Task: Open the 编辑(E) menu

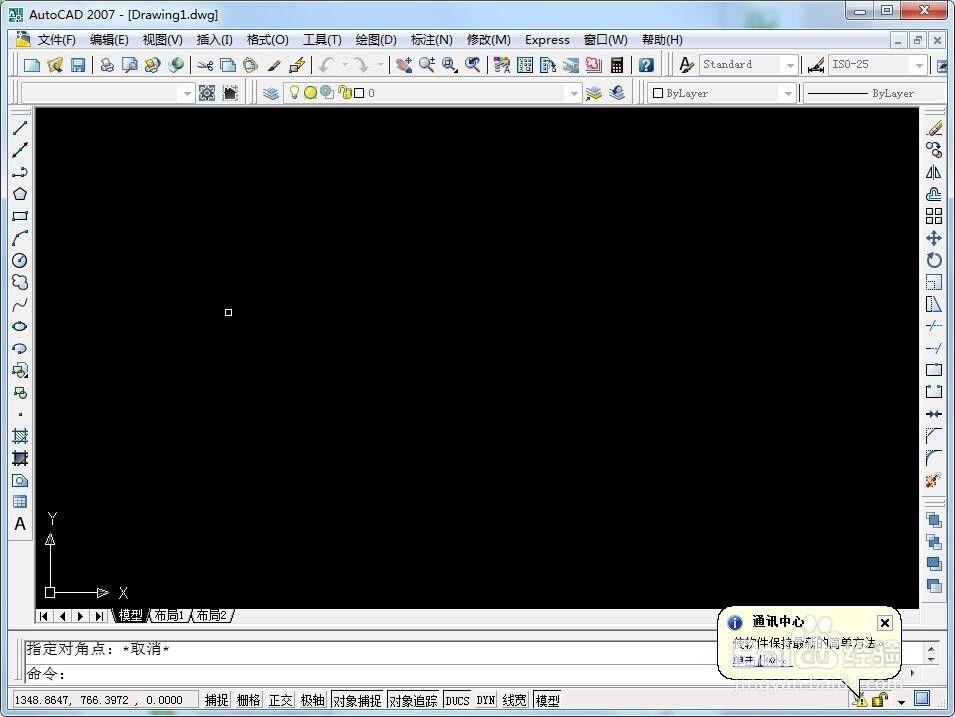Action: (x=109, y=40)
